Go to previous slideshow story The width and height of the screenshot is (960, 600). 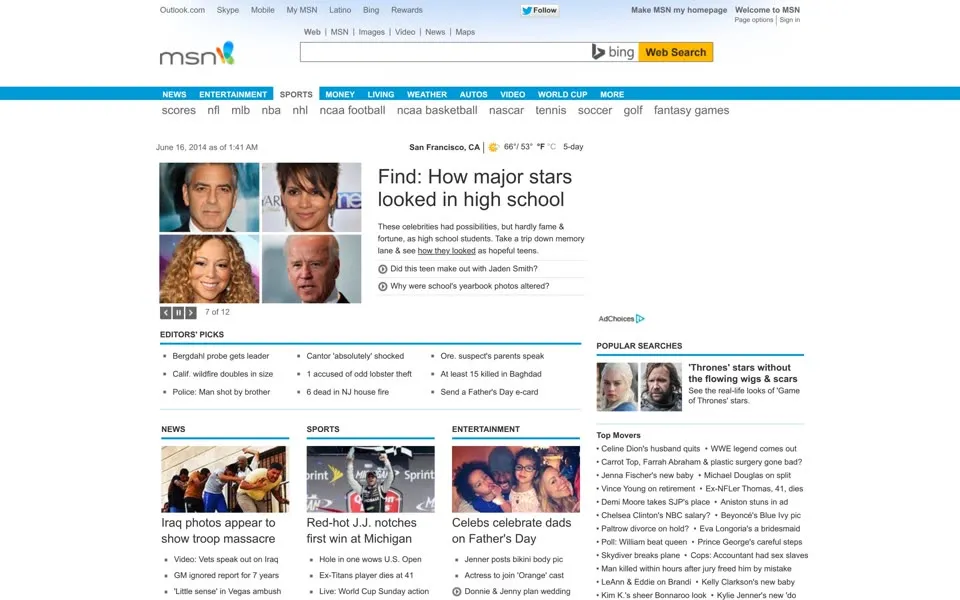coord(165,313)
